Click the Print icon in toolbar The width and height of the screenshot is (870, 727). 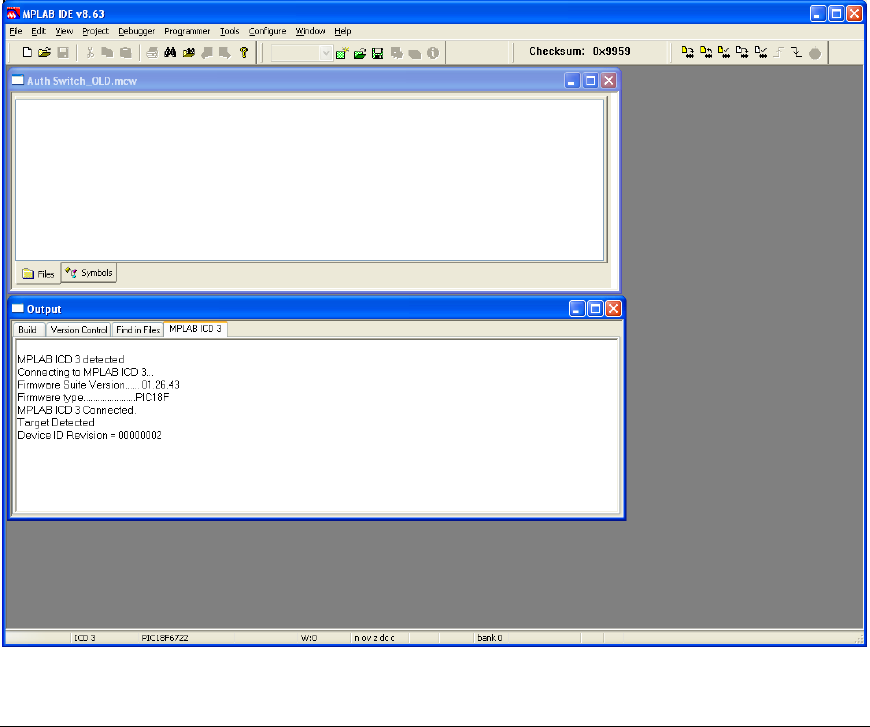[x=152, y=53]
